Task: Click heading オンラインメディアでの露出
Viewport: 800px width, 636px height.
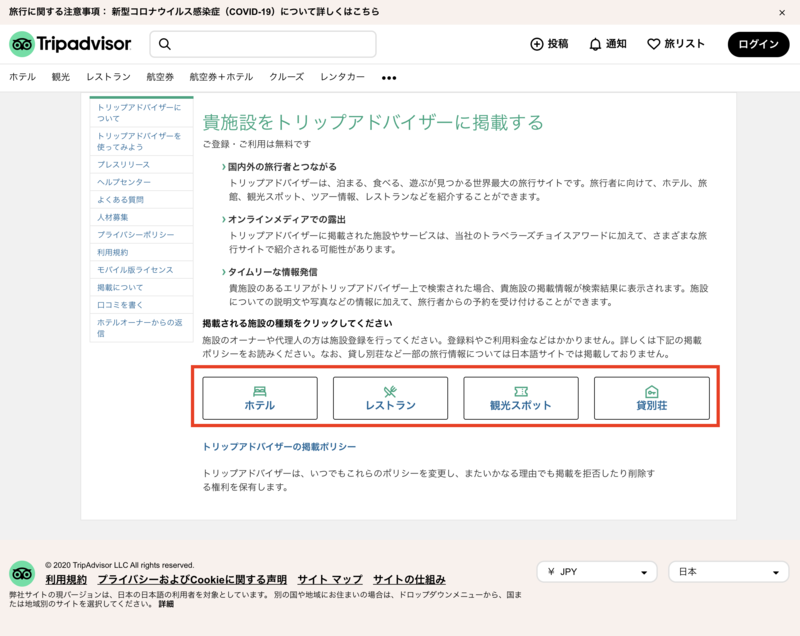Action: click(287, 219)
